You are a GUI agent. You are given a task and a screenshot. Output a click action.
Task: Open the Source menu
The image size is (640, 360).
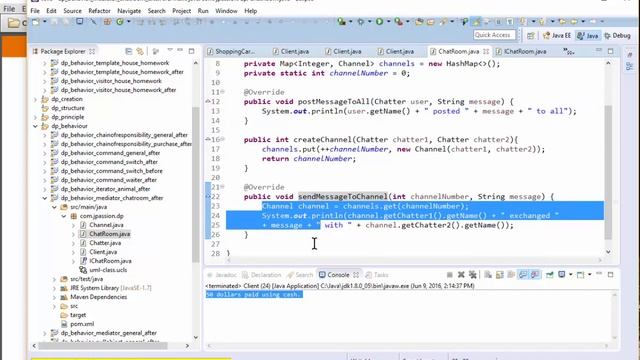[72, 11]
